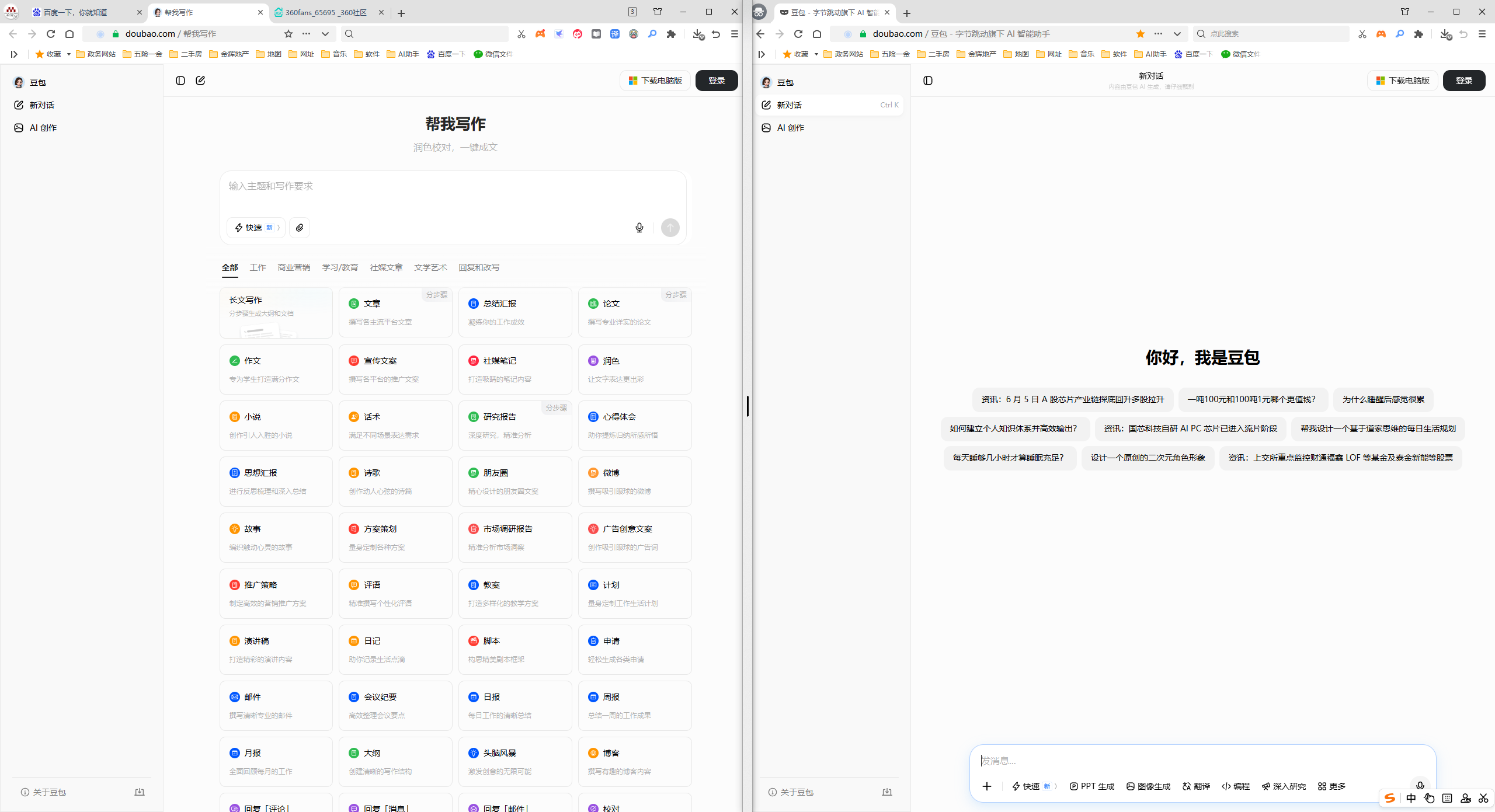Open the AI助手 bookmark folder in 豆包 新对话 browser
Screen dimensions: 1495x812
(x=1150, y=54)
